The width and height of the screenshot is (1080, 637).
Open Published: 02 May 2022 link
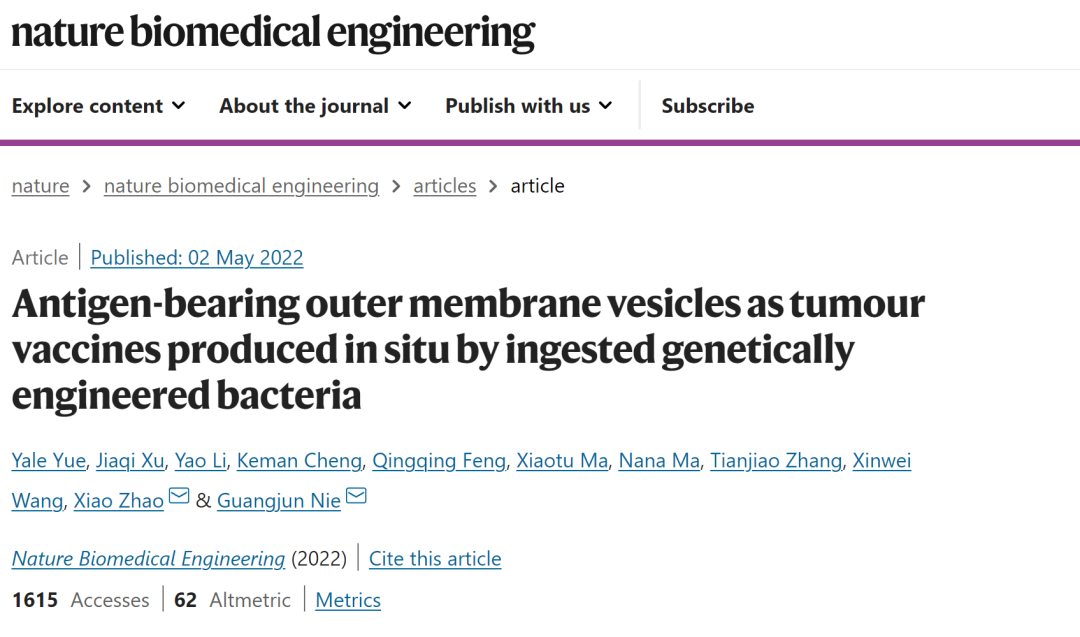pyautogui.click(x=197, y=258)
